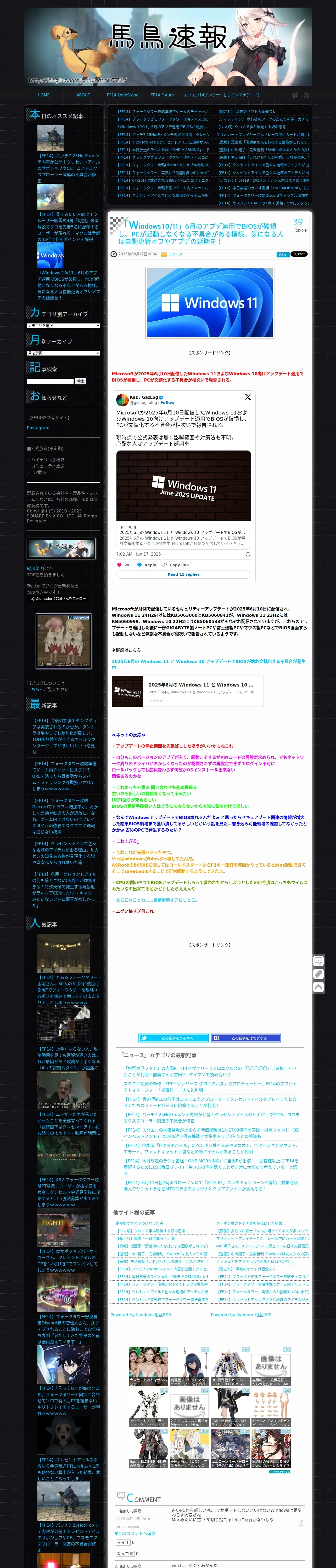Open the カテゴリを選択 dropdown
This screenshot has height=1568, width=336.
(x=63, y=326)
